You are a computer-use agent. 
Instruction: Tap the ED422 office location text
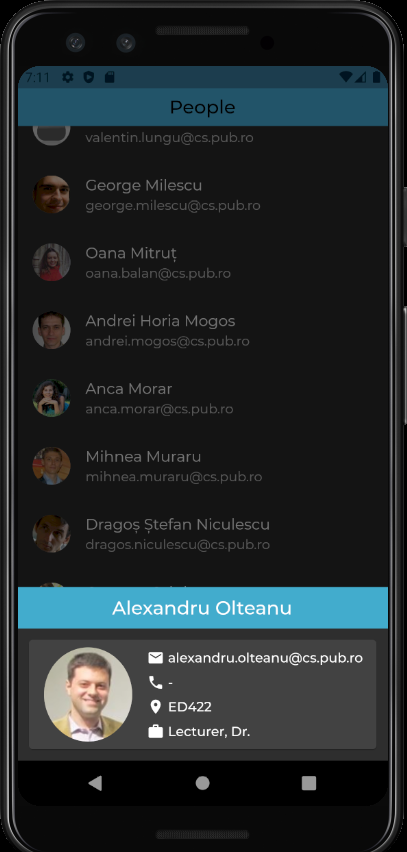[x=190, y=707]
